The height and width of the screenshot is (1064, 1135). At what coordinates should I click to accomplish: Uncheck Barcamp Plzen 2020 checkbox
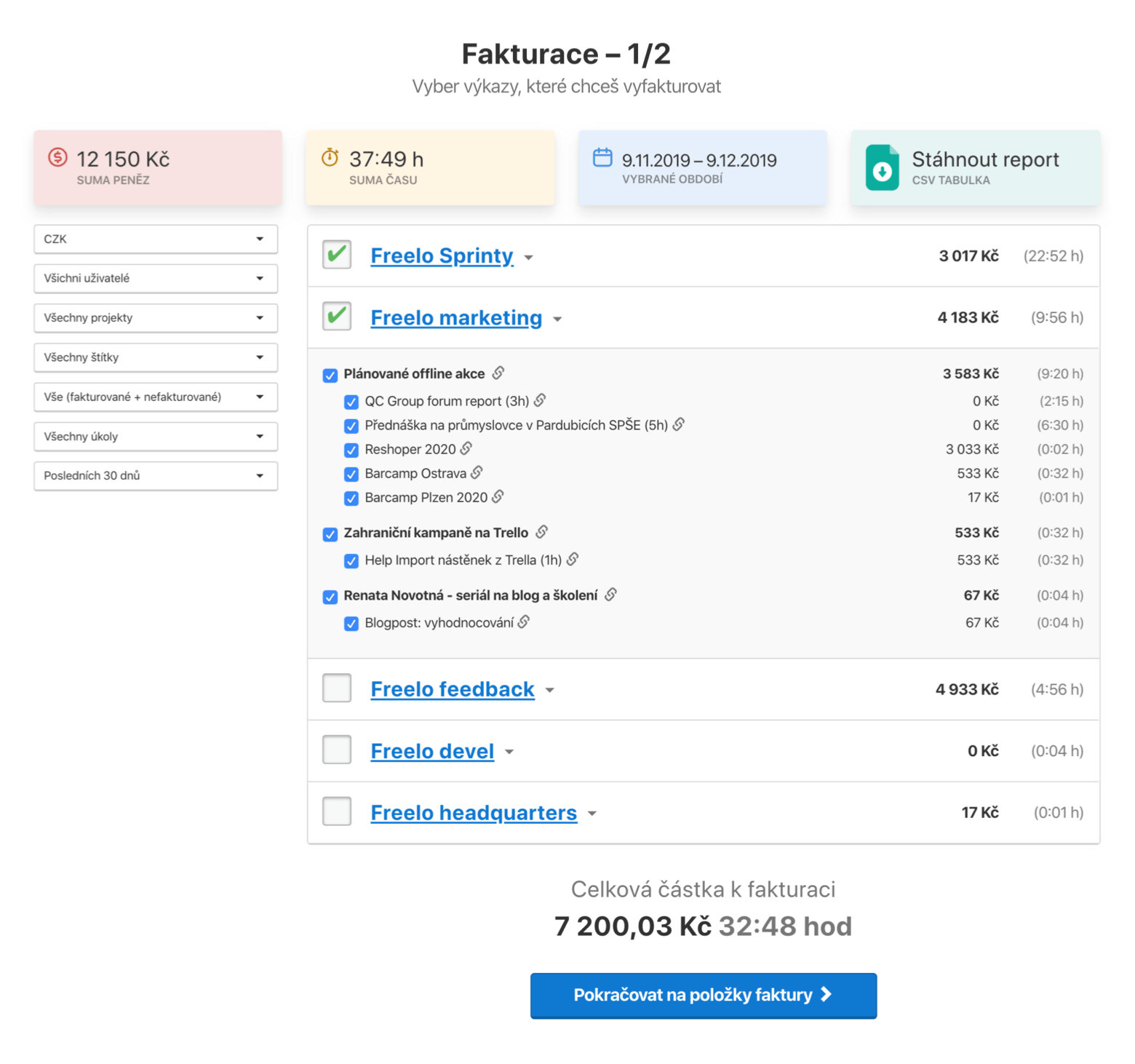[351, 499]
